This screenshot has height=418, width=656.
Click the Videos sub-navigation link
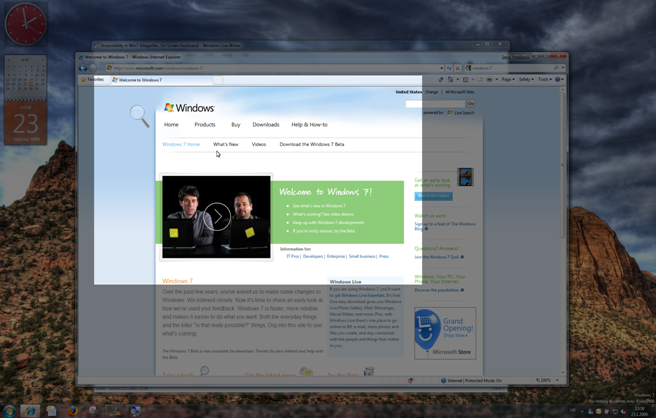coord(259,144)
